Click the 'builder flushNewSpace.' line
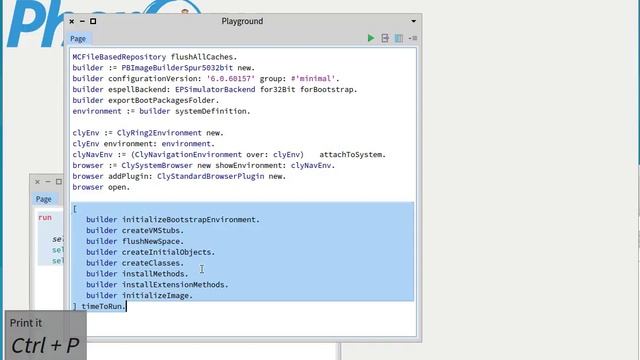This screenshot has height=360, width=640. pyautogui.click(x=135, y=241)
